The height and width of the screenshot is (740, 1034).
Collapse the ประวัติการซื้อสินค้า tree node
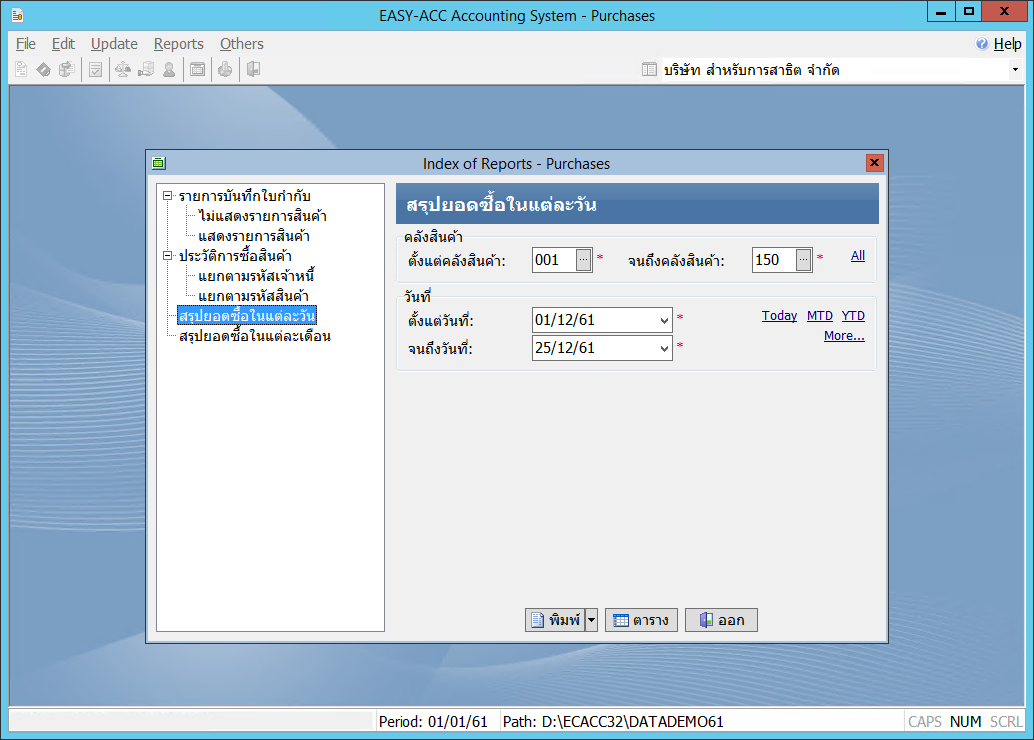pos(168,256)
